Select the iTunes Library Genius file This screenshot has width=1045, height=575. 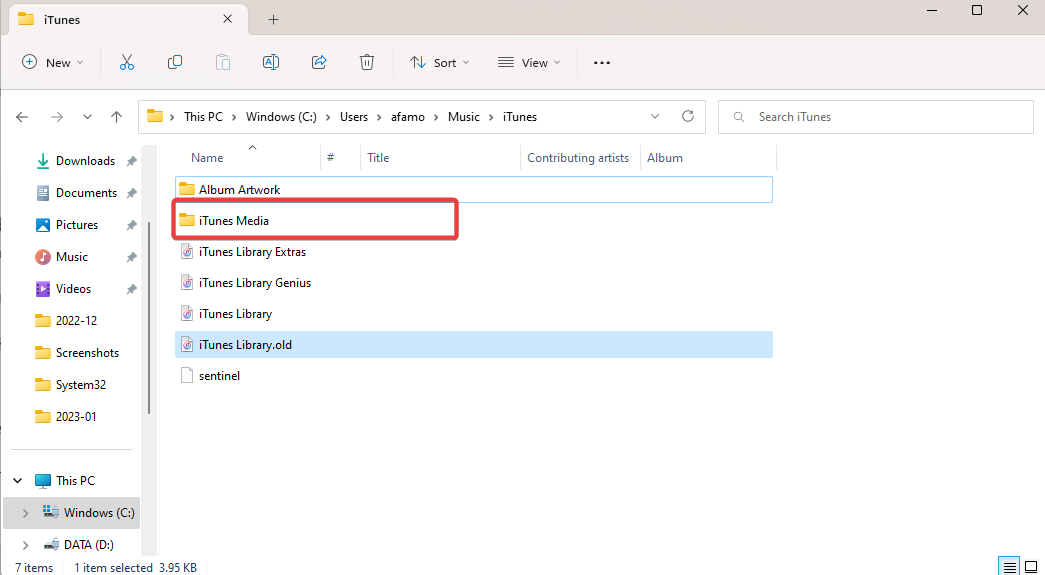[473, 283]
